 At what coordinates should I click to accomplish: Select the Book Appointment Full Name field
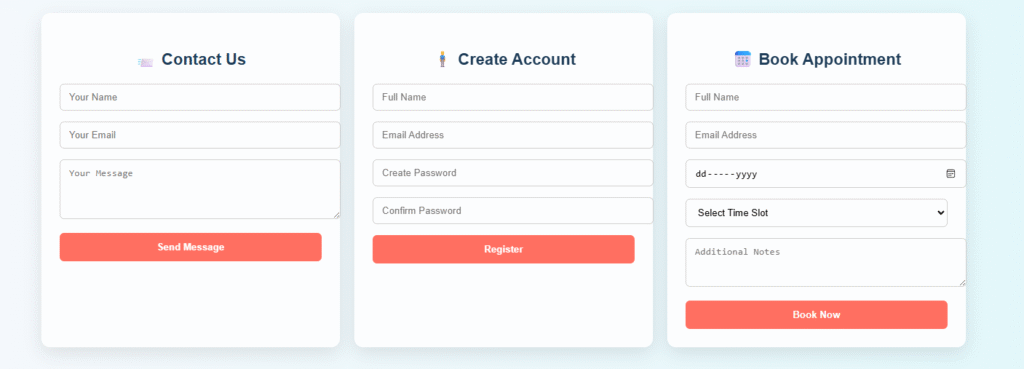coord(825,97)
